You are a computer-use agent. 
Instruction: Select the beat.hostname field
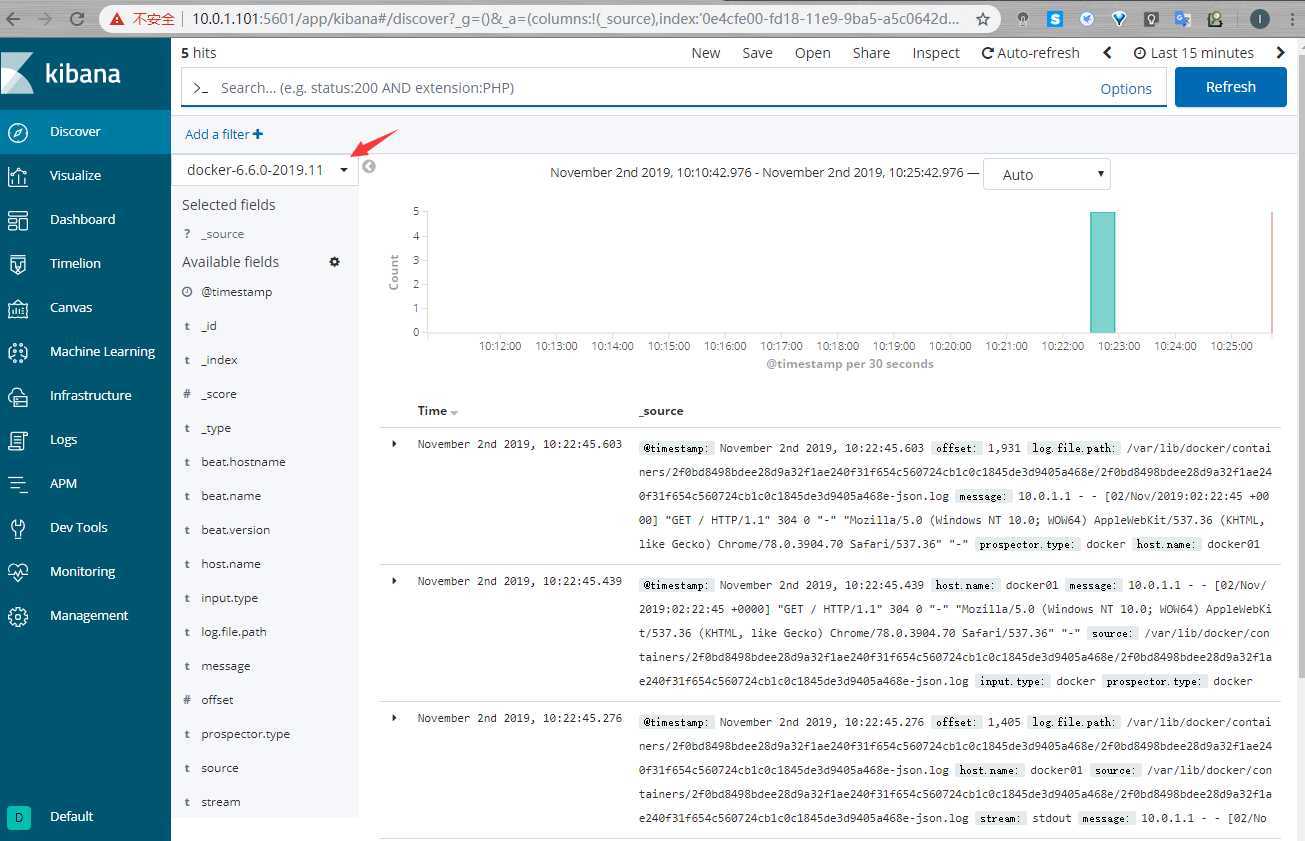243,461
